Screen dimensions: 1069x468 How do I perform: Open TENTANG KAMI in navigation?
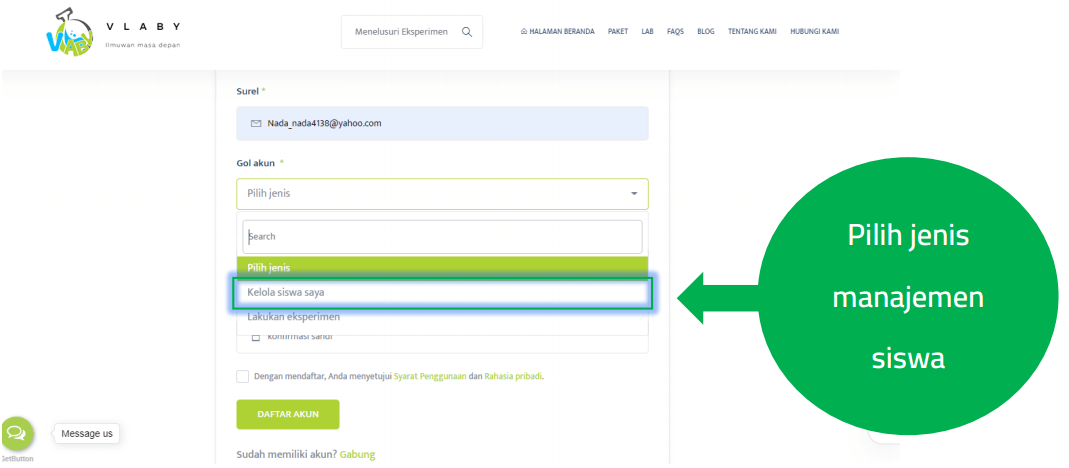pyautogui.click(x=752, y=32)
